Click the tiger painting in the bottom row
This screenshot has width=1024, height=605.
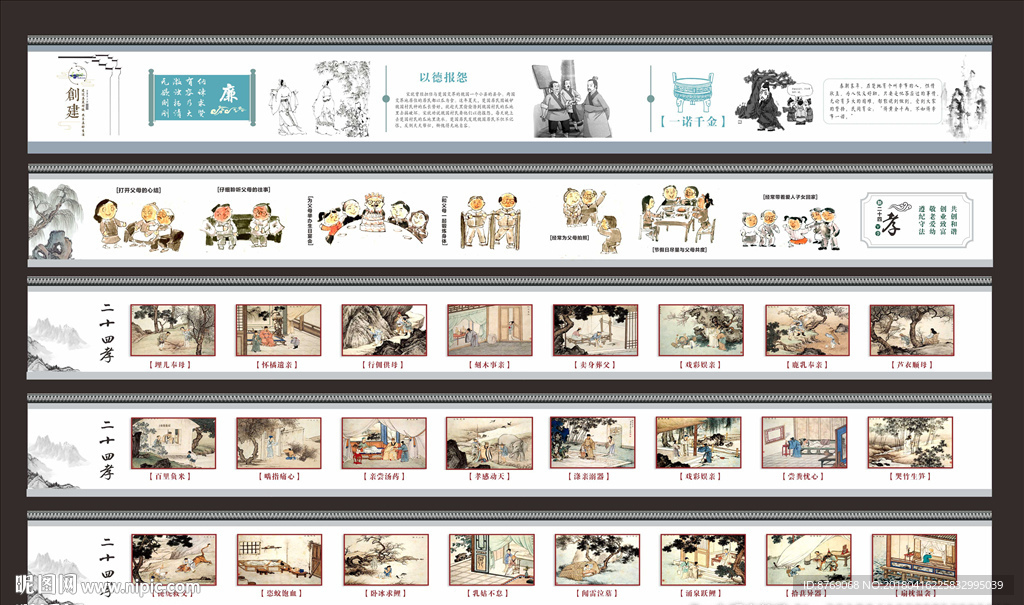pyautogui.click(x=174, y=559)
